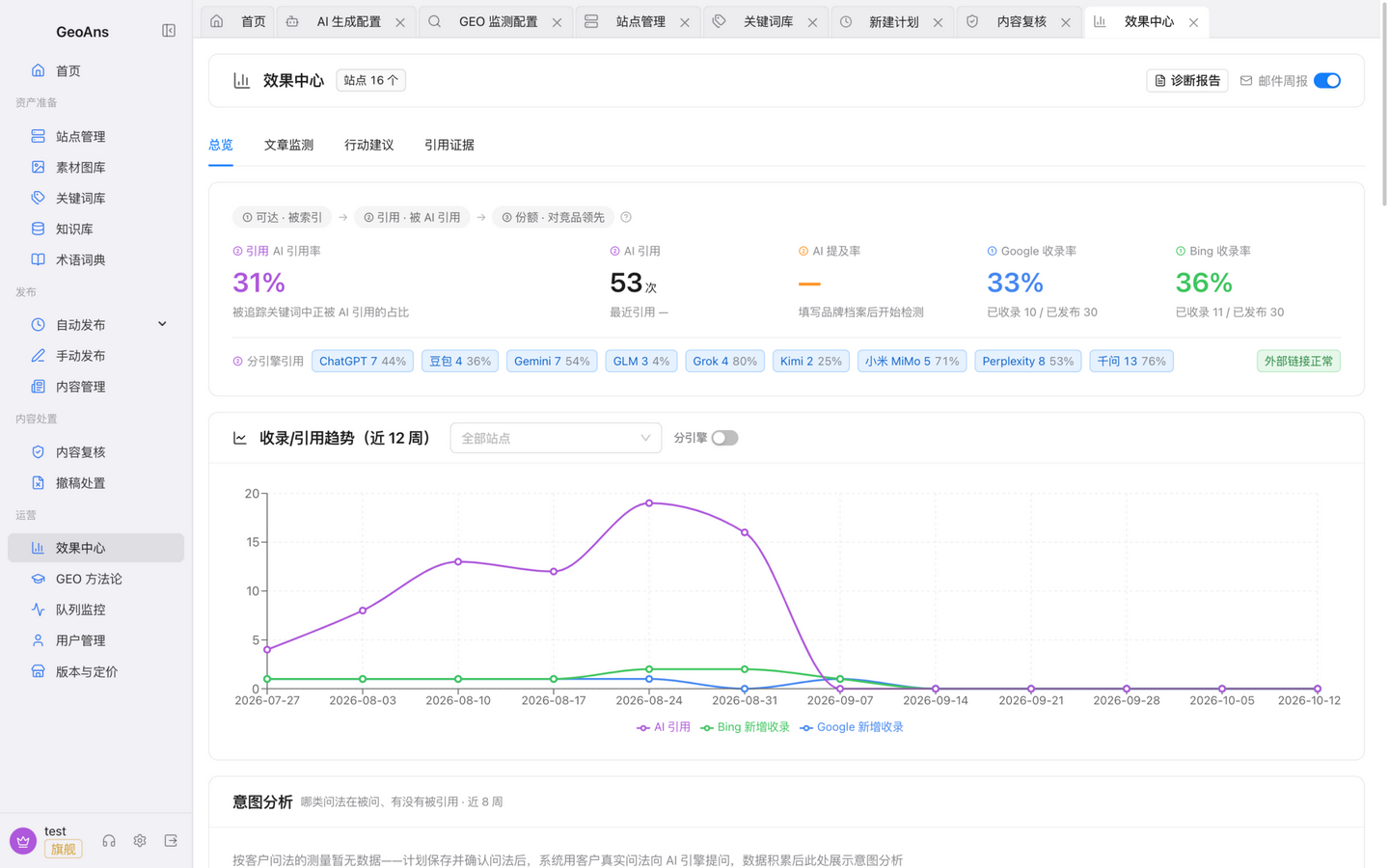1389x868 pixels.
Task: Open 手动发布 in the sidebar
Action: [x=95, y=356]
